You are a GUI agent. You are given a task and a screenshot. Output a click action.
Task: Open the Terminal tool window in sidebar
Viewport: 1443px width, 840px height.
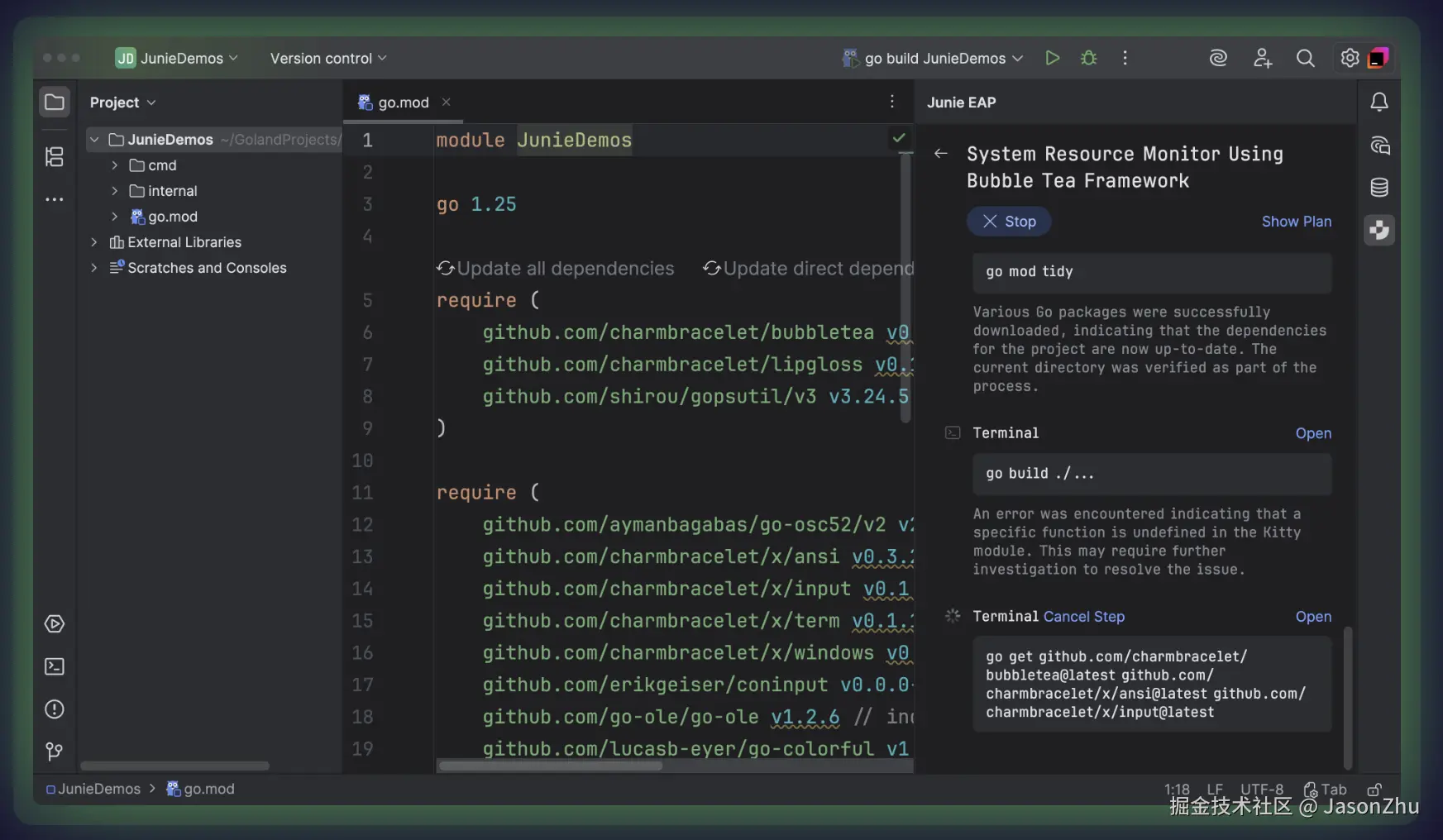coord(55,666)
